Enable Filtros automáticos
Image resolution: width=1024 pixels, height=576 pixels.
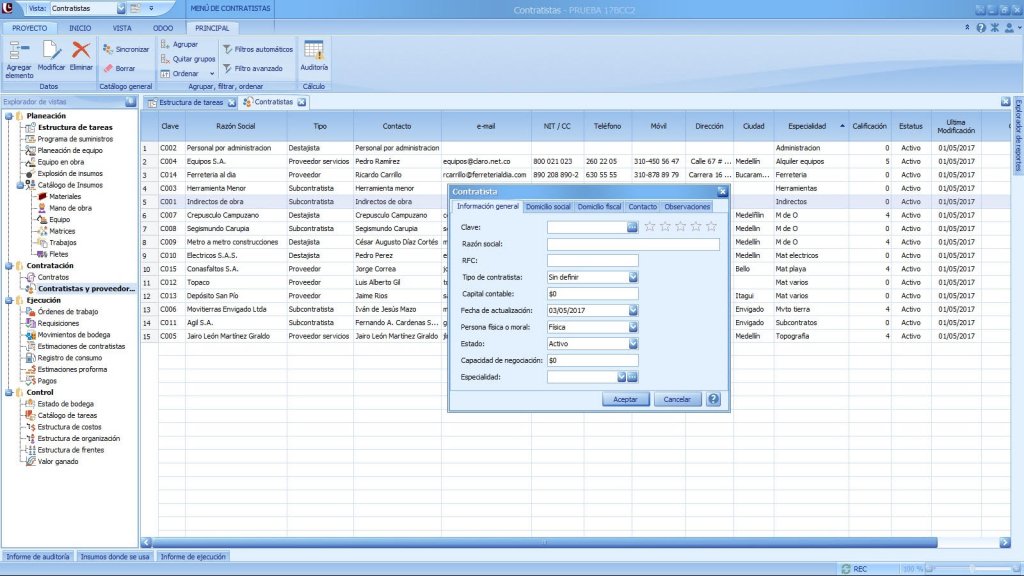tap(259, 49)
